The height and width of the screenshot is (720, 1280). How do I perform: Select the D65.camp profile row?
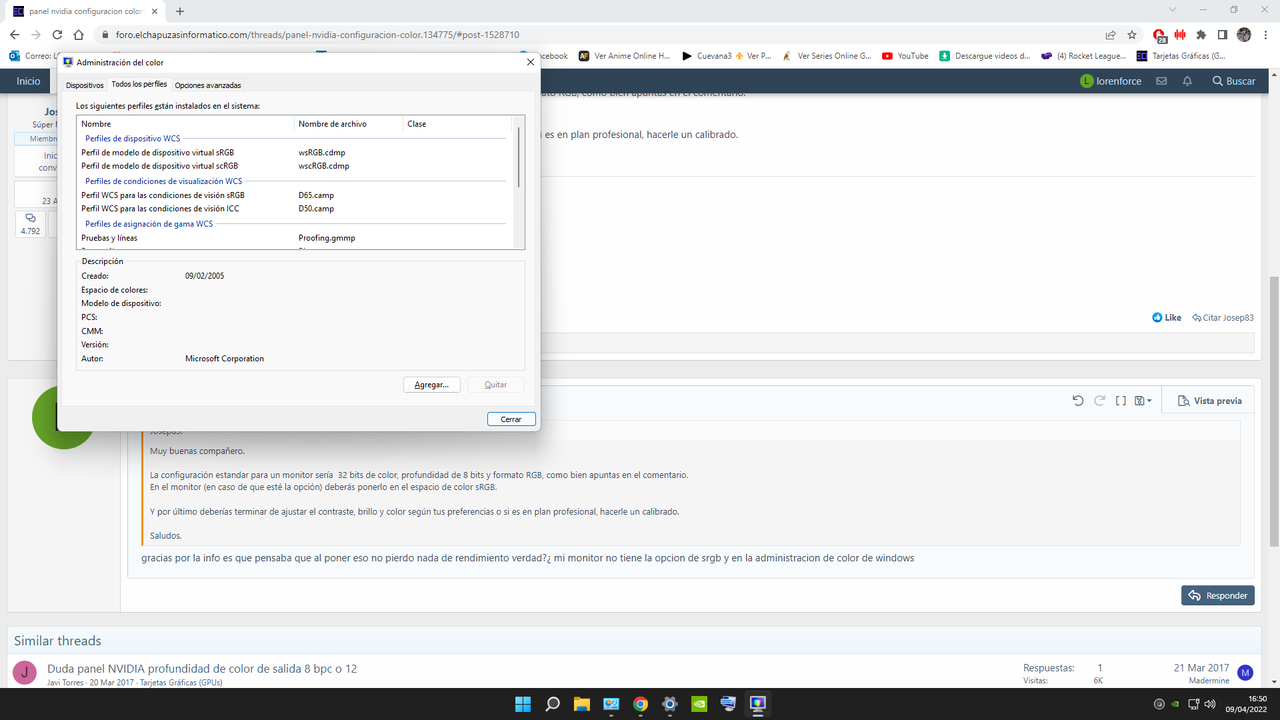[294, 195]
